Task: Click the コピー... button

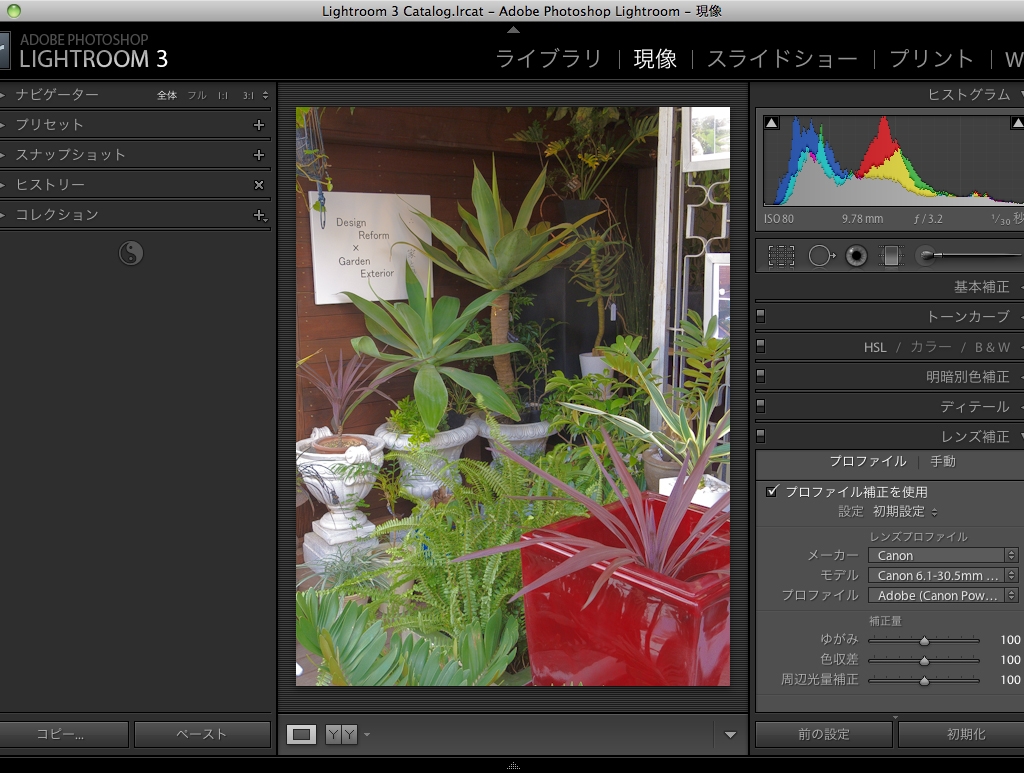Action: [63, 734]
